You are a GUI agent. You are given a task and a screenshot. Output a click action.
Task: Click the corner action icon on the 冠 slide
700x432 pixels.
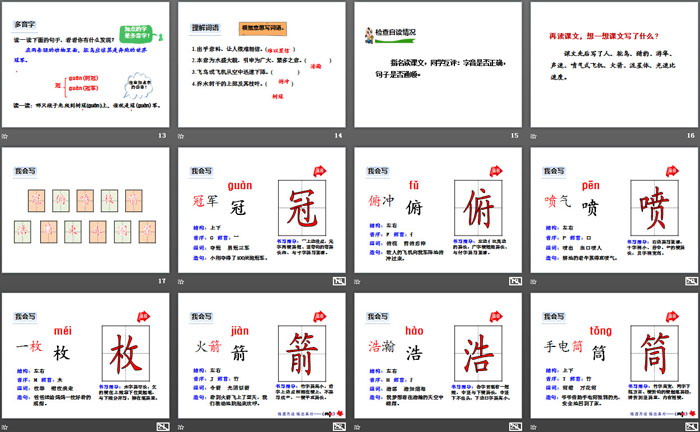(335, 282)
